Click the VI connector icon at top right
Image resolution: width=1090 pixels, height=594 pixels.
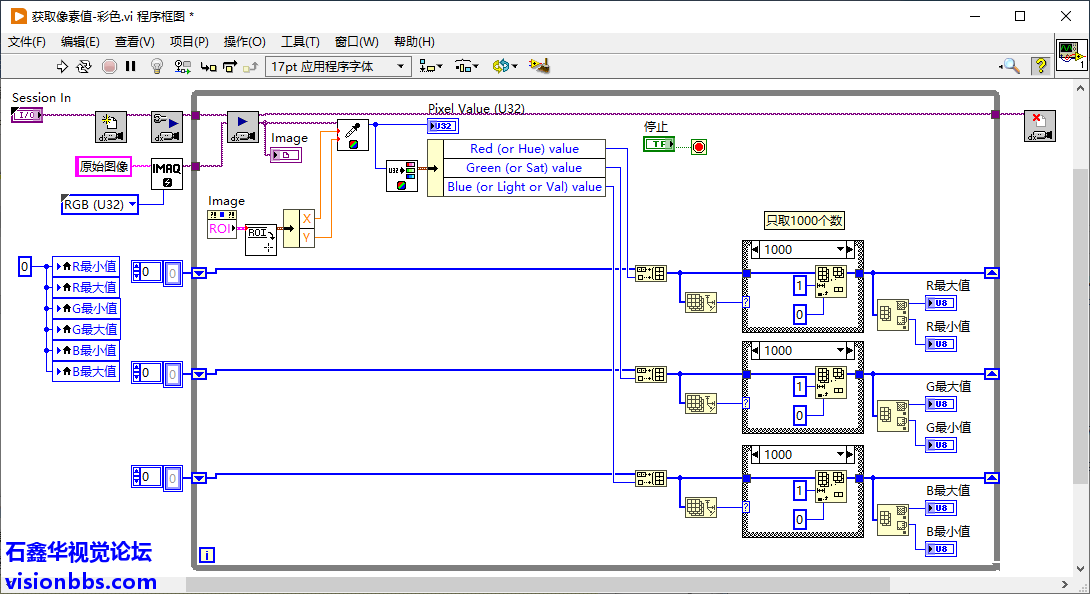click(x=1071, y=55)
